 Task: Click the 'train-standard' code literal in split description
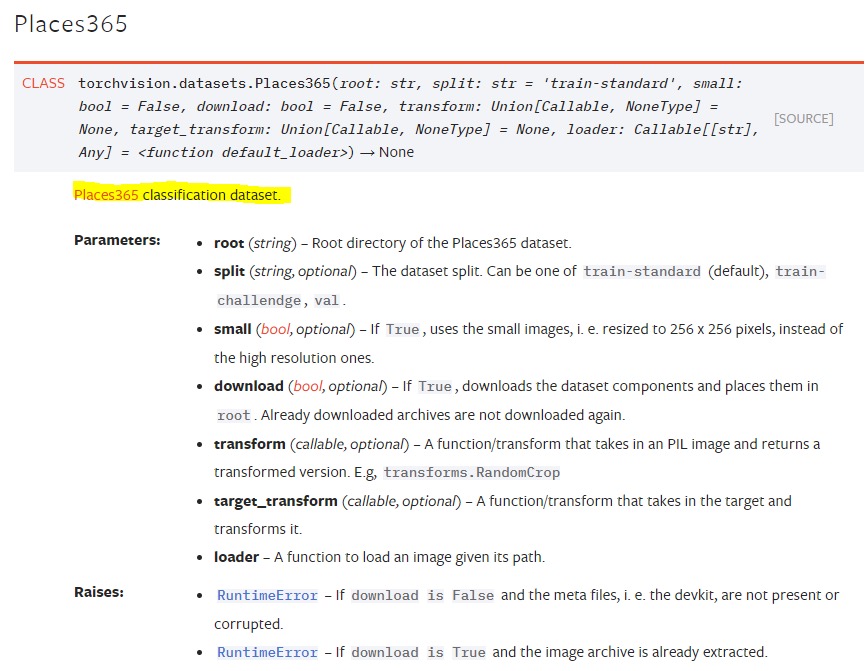642,272
